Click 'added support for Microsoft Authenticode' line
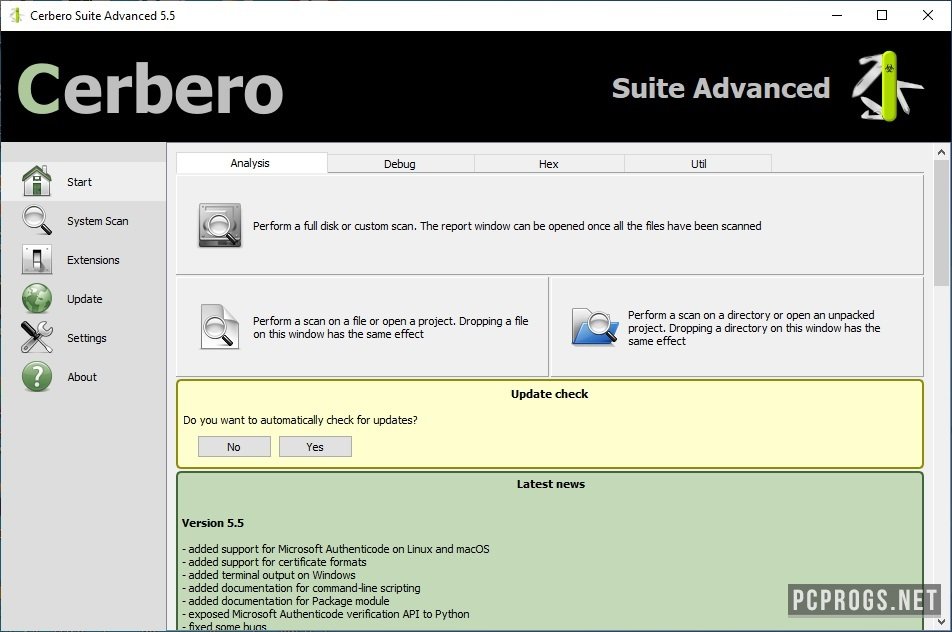The height and width of the screenshot is (632, 952). point(336,549)
